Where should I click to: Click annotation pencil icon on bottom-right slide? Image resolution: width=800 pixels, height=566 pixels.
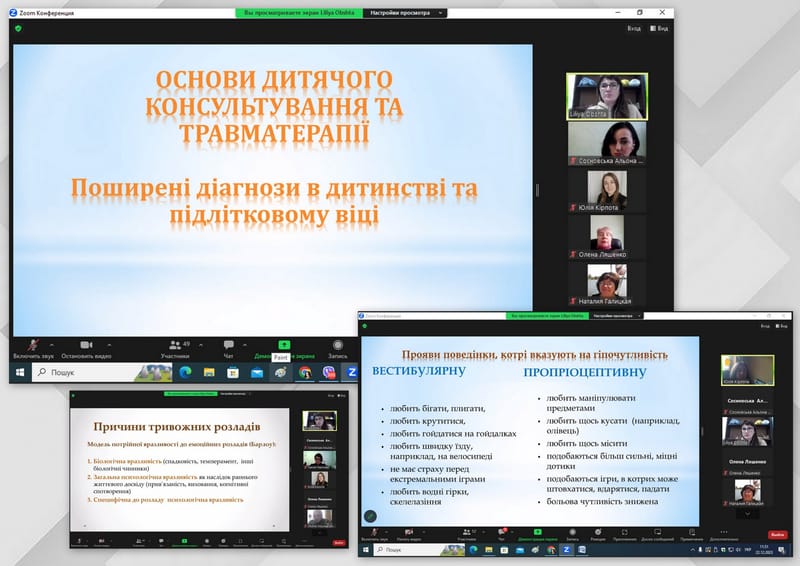coord(370,516)
